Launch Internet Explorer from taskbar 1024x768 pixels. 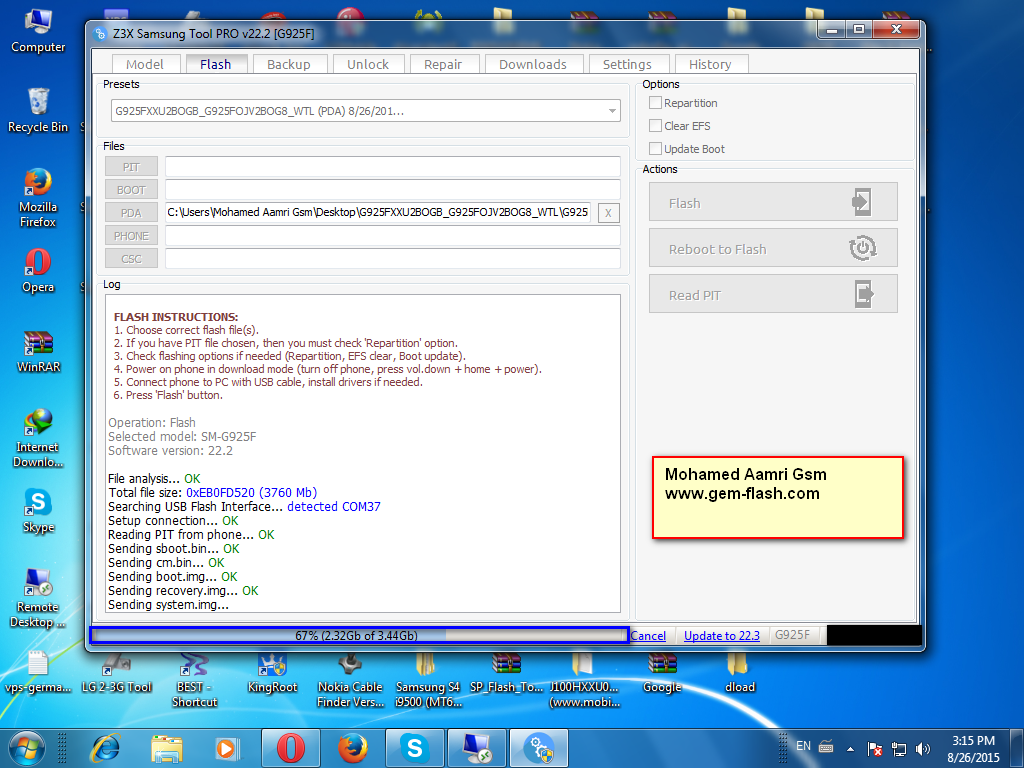click(106, 748)
